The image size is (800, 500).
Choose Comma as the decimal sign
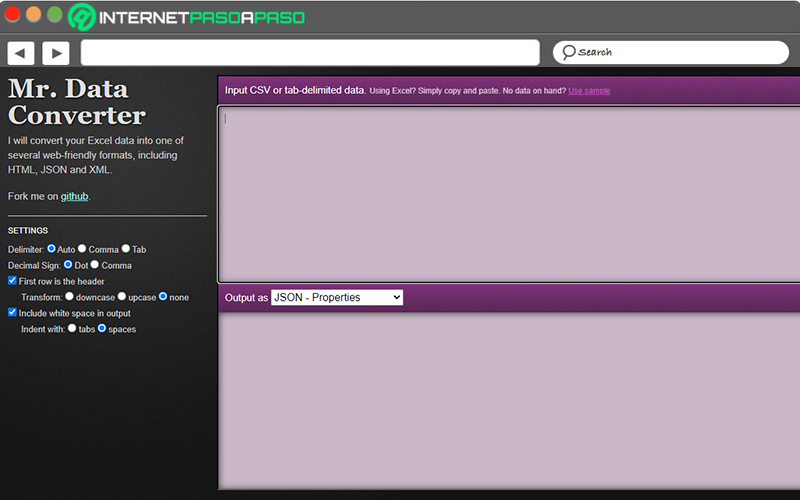(x=94, y=264)
